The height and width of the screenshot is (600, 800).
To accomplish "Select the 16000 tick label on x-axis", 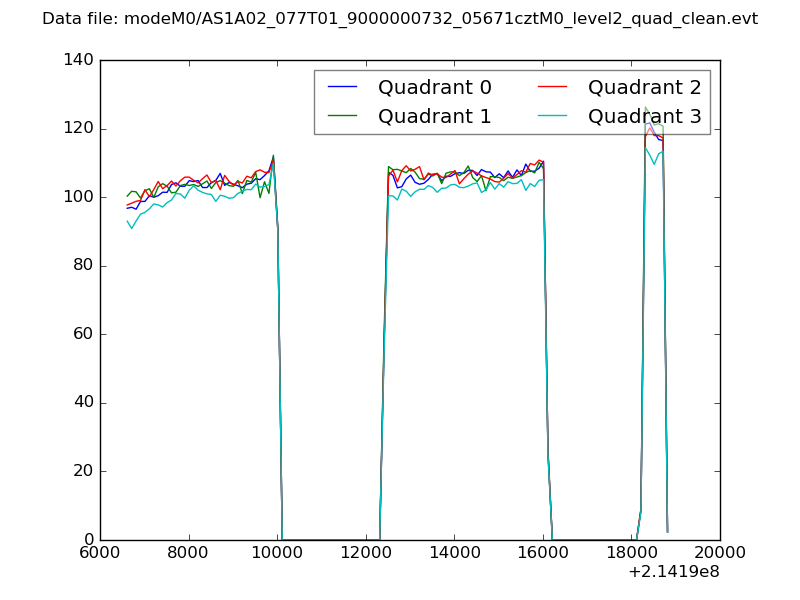I will pos(543,553).
